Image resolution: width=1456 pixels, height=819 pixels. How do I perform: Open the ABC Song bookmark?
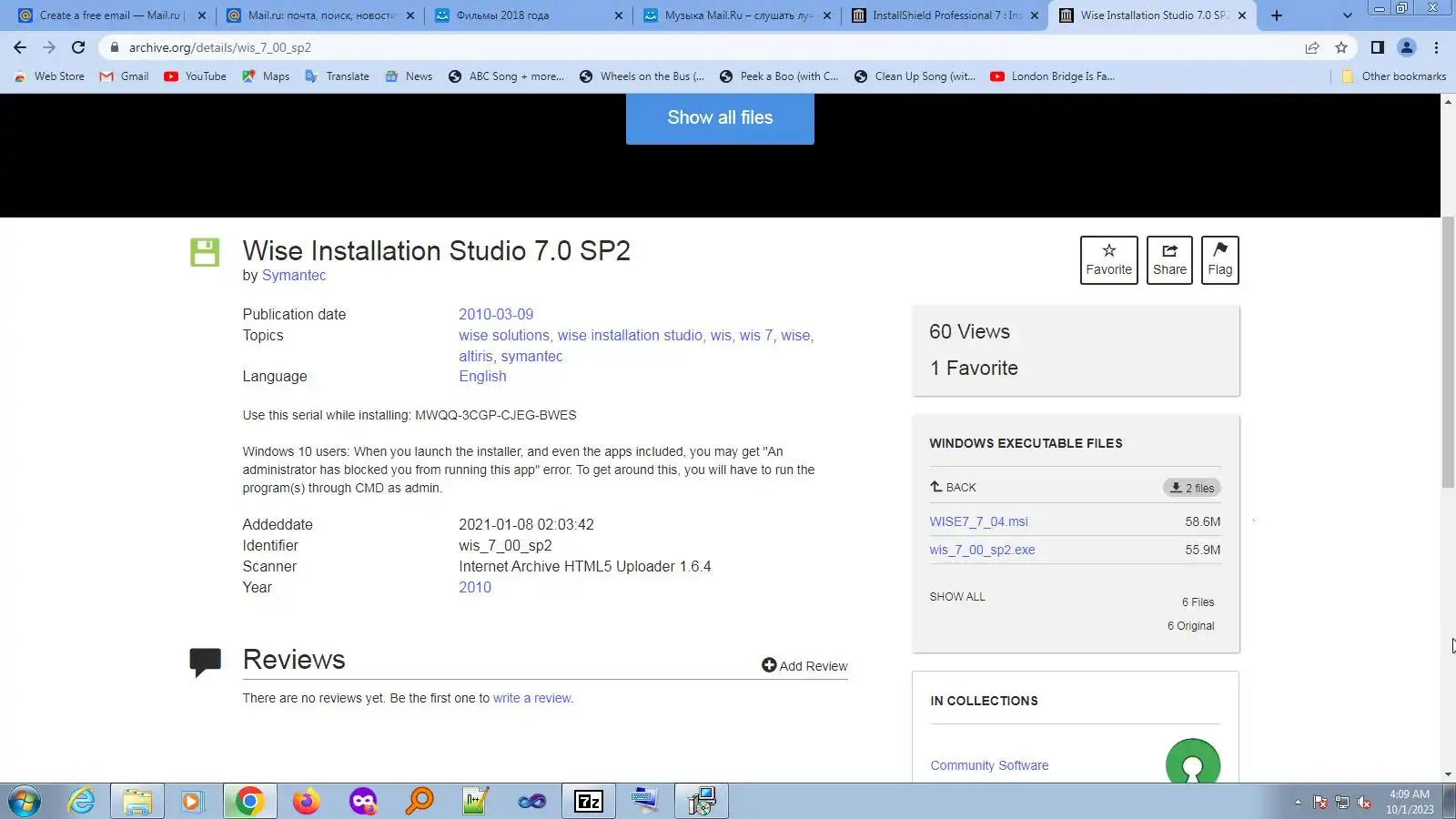tap(506, 76)
